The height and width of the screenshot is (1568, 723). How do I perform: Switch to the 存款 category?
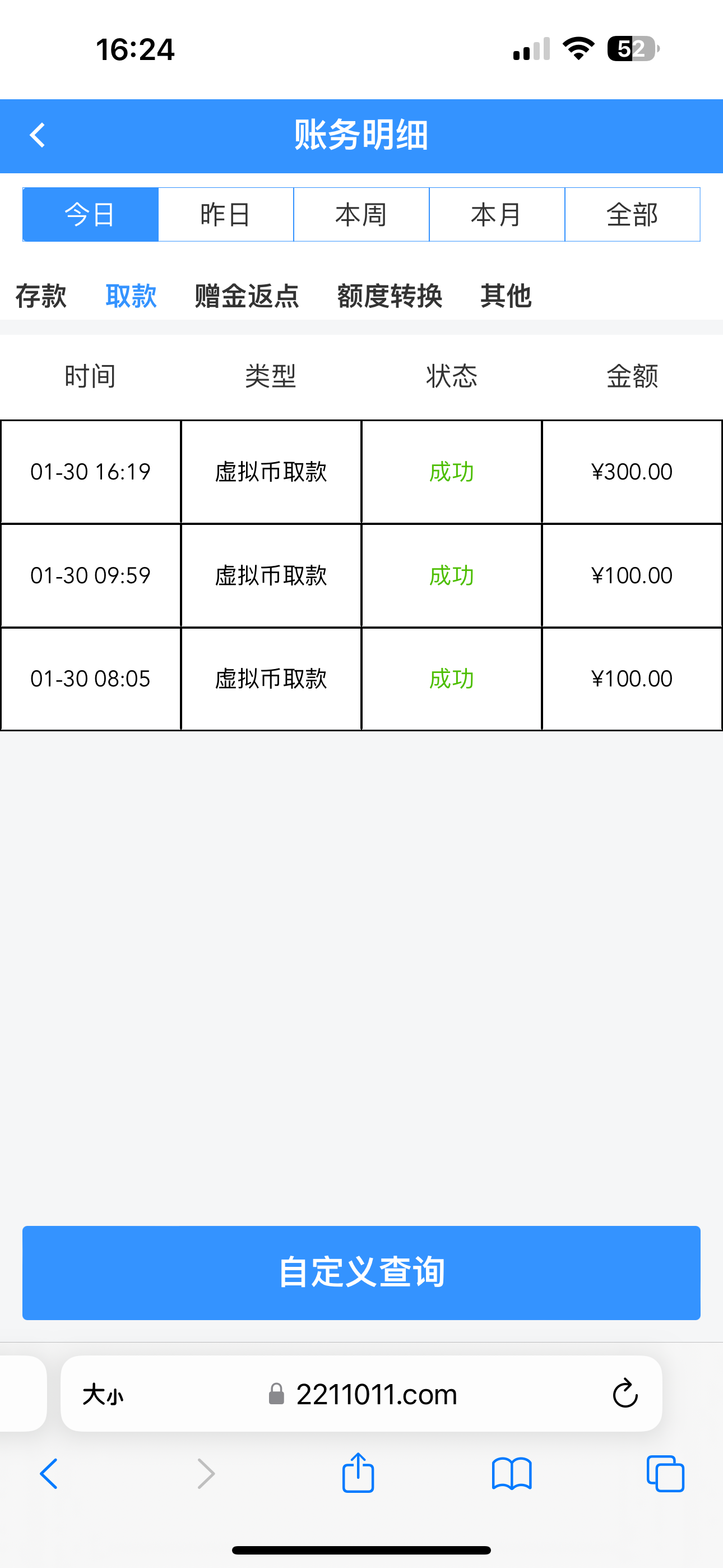pos(41,297)
